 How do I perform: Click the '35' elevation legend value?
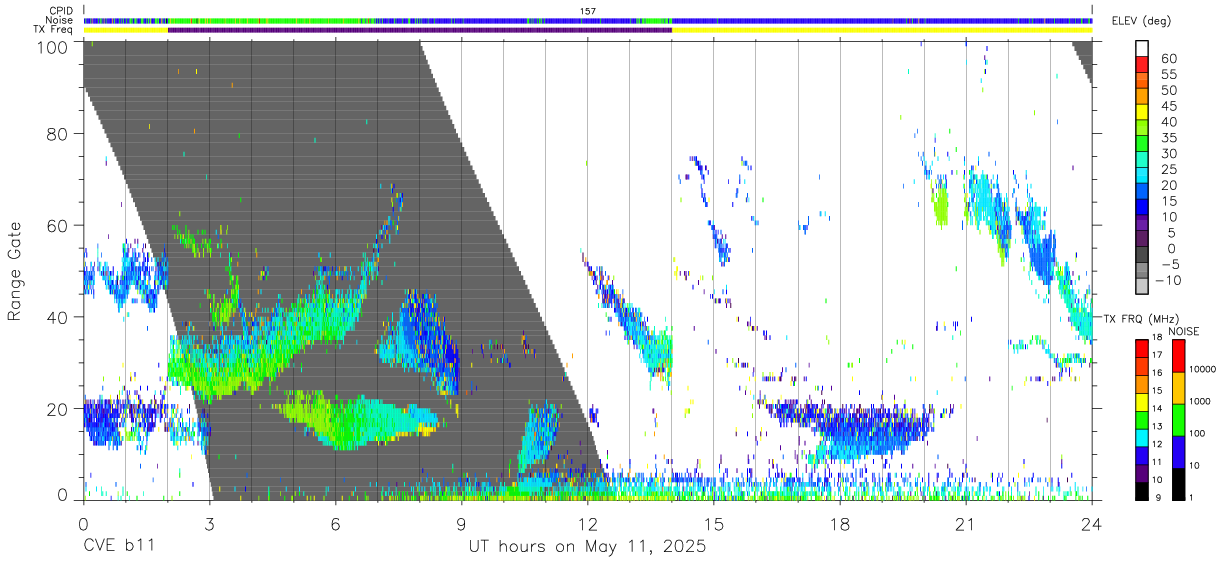(1167, 138)
